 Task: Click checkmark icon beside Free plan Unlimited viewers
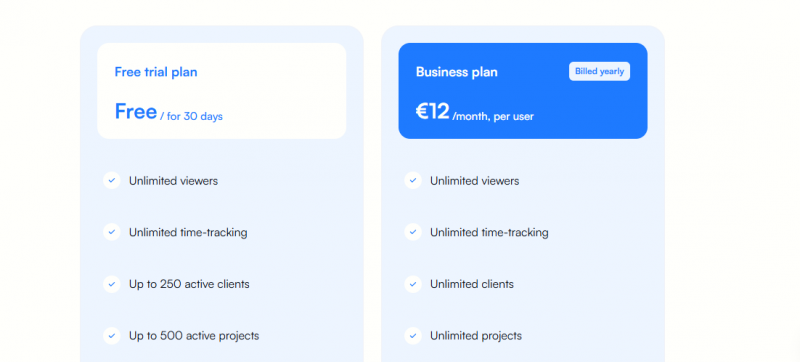(112, 180)
